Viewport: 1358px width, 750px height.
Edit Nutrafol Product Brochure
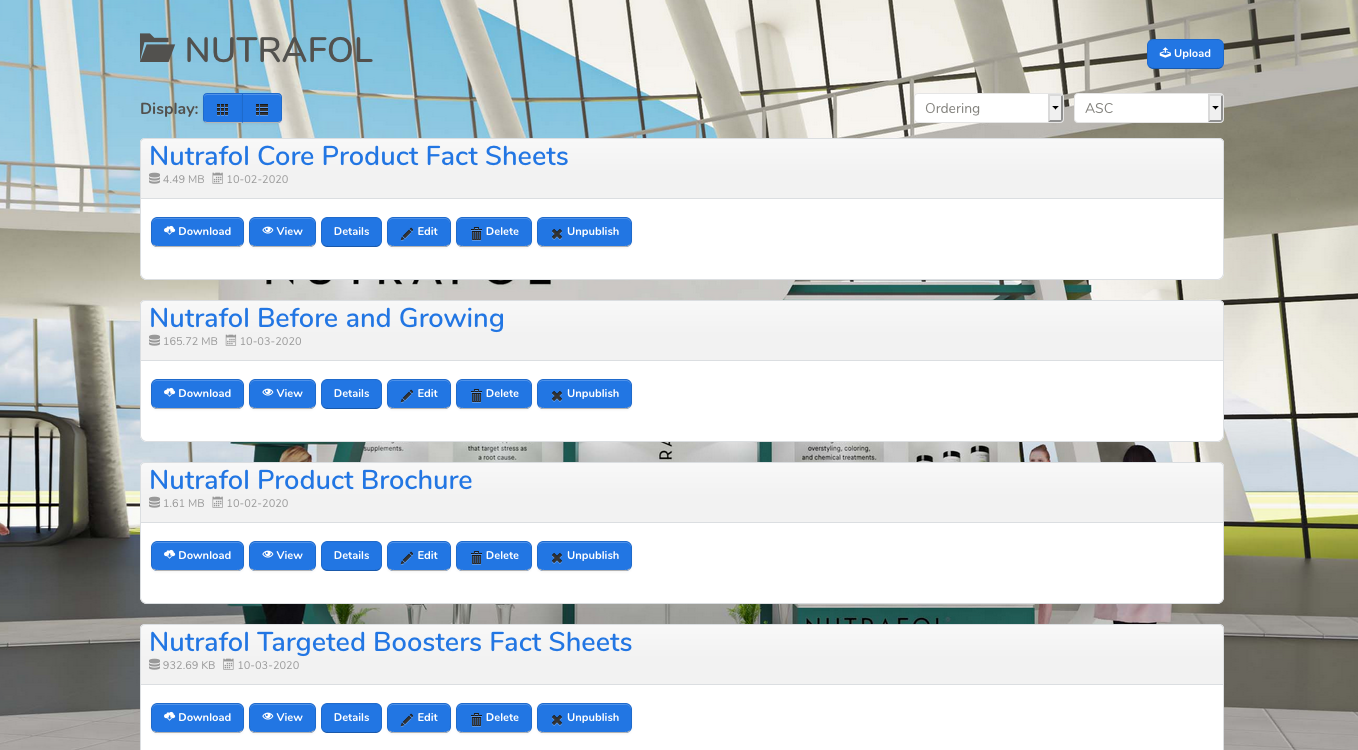419,556
